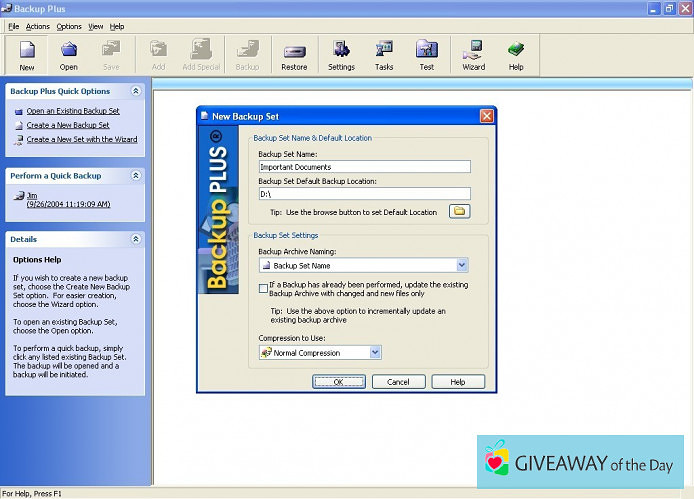
Task: Enable update existing Backup Archive checkbox
Action: [x=263, y=285]
